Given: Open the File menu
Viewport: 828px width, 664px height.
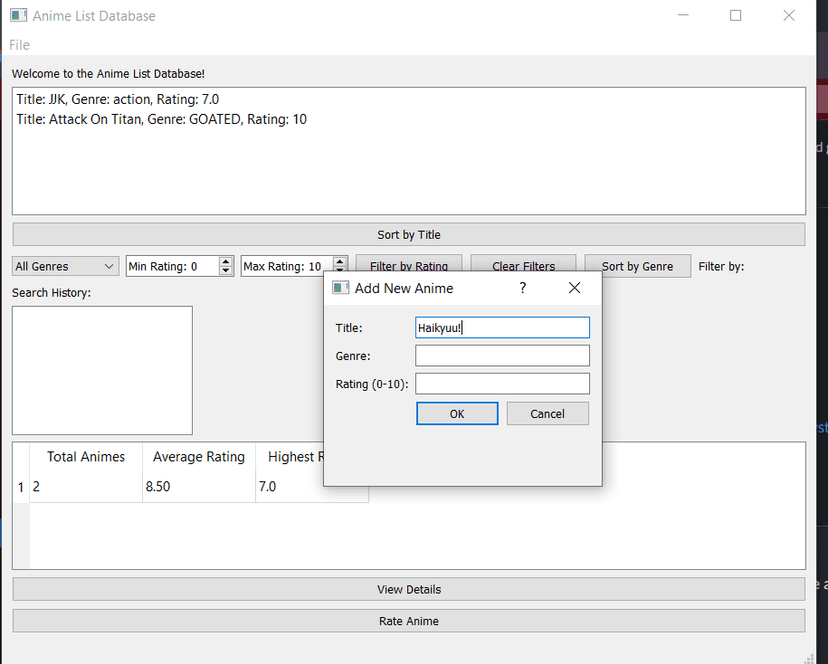Looking at the screenshot, I should pos(20,45).
